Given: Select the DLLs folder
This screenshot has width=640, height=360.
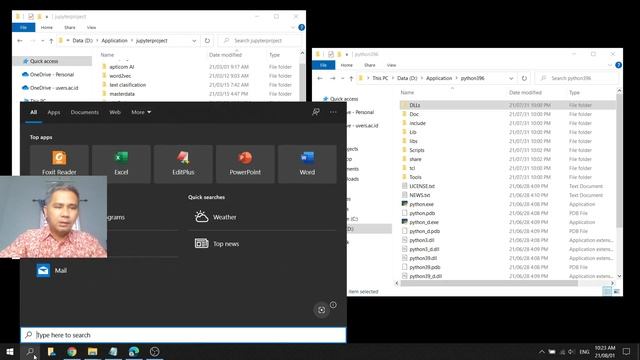Looking at the screenshot, I should pyautogui.click(x=507, y=105).
